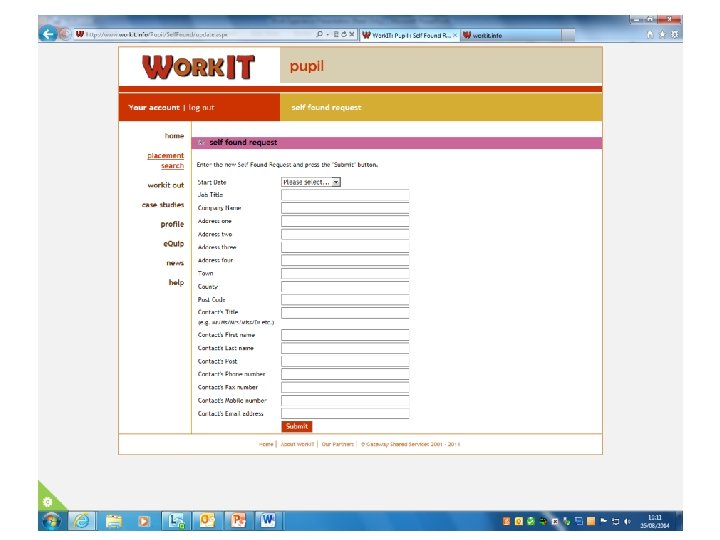Click the Post Code input field
Screen dimensions: 720x540
pyautogui.click(x=345, y=299)
